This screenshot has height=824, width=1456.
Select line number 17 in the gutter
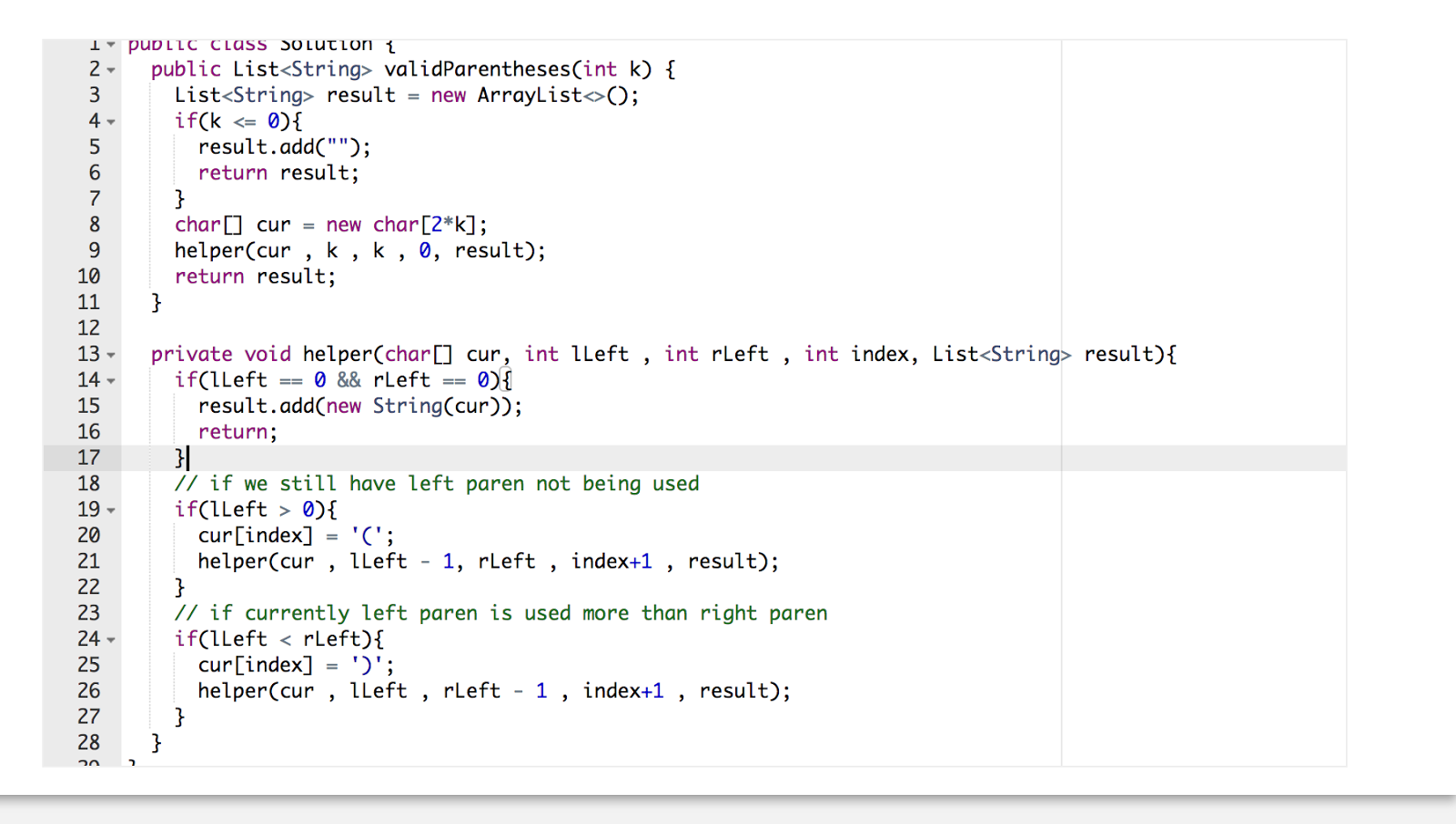point(89,457)
